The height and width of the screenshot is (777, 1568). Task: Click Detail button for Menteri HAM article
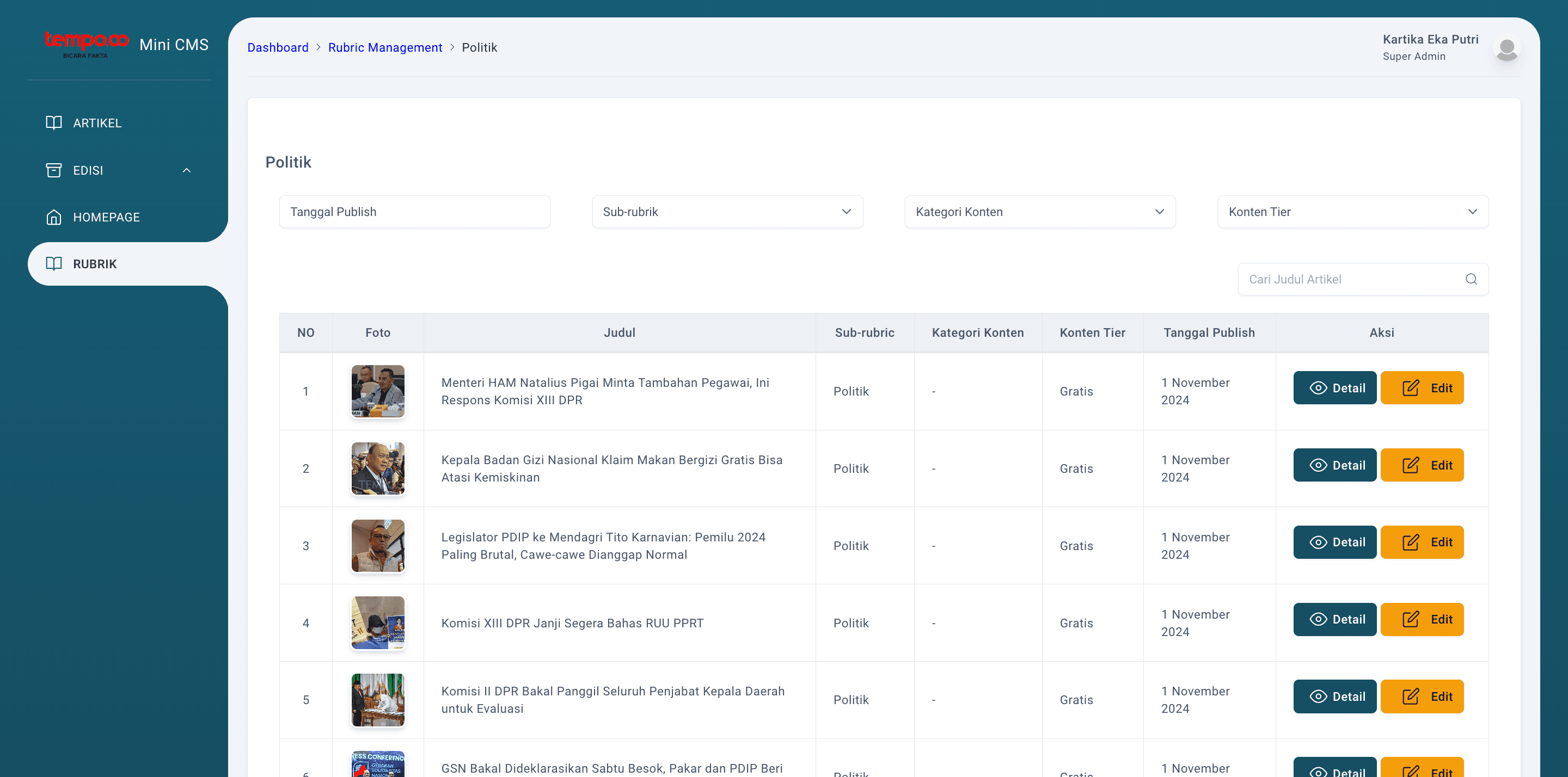1334,387
